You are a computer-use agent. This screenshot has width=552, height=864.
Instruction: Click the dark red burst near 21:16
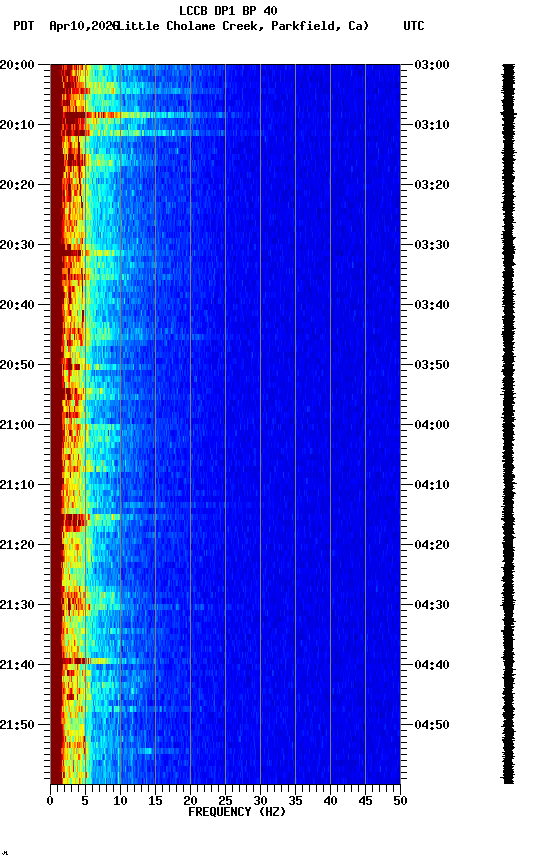pyautogui.click(x=76, y=520)
